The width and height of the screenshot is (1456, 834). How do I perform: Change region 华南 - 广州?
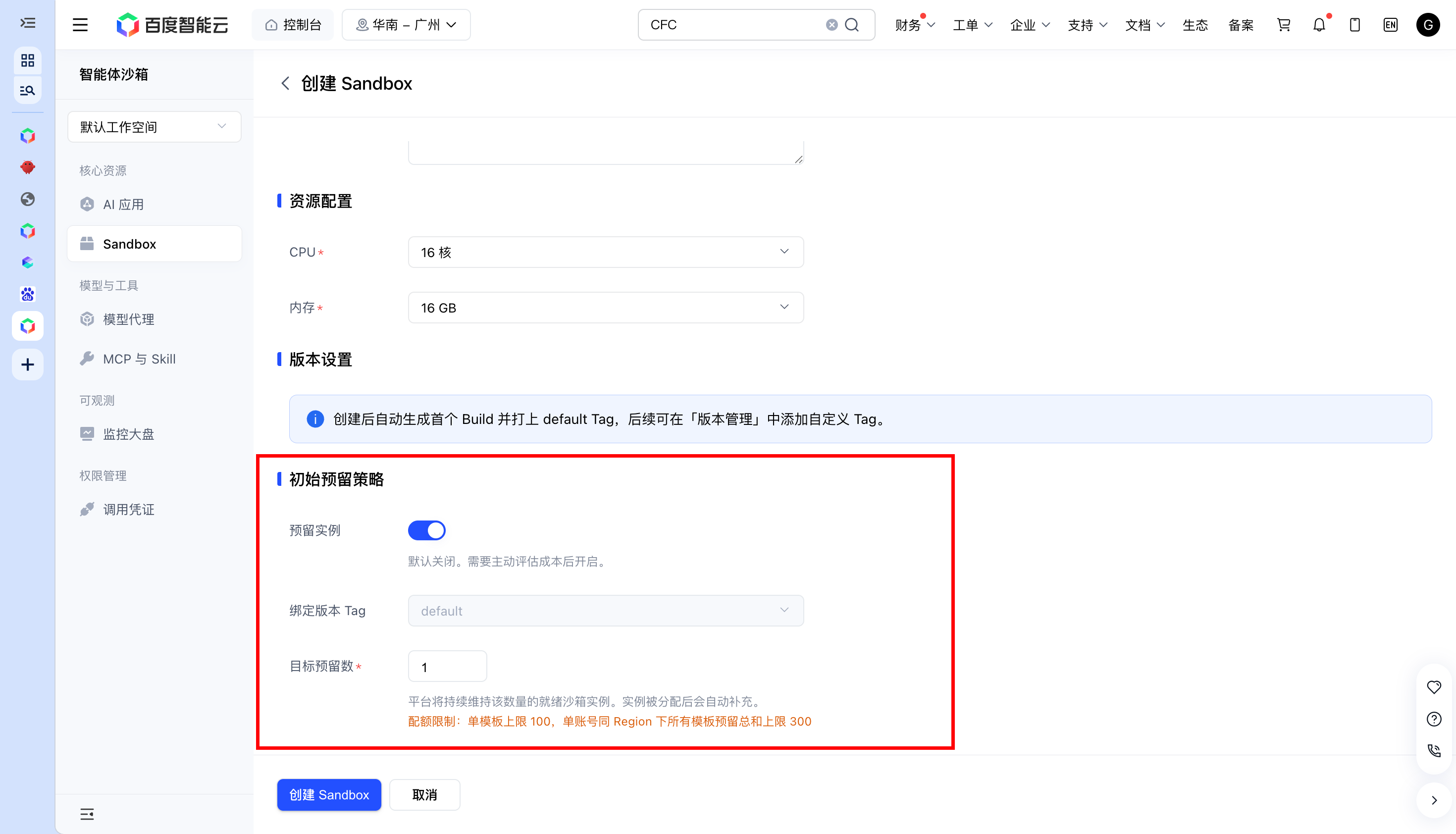pos(406,25)
